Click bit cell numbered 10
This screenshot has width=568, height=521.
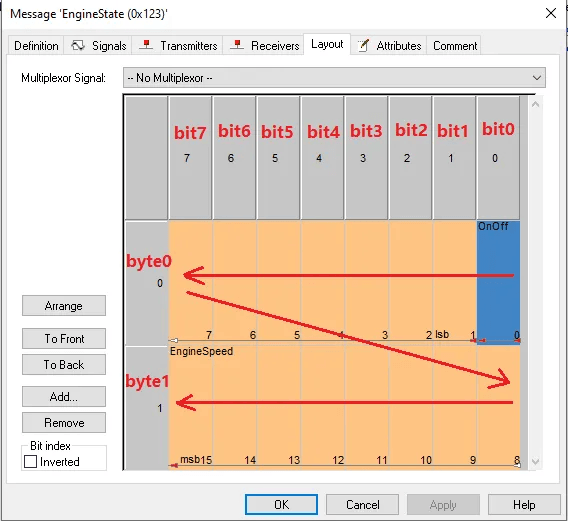(x=411, y=408)
